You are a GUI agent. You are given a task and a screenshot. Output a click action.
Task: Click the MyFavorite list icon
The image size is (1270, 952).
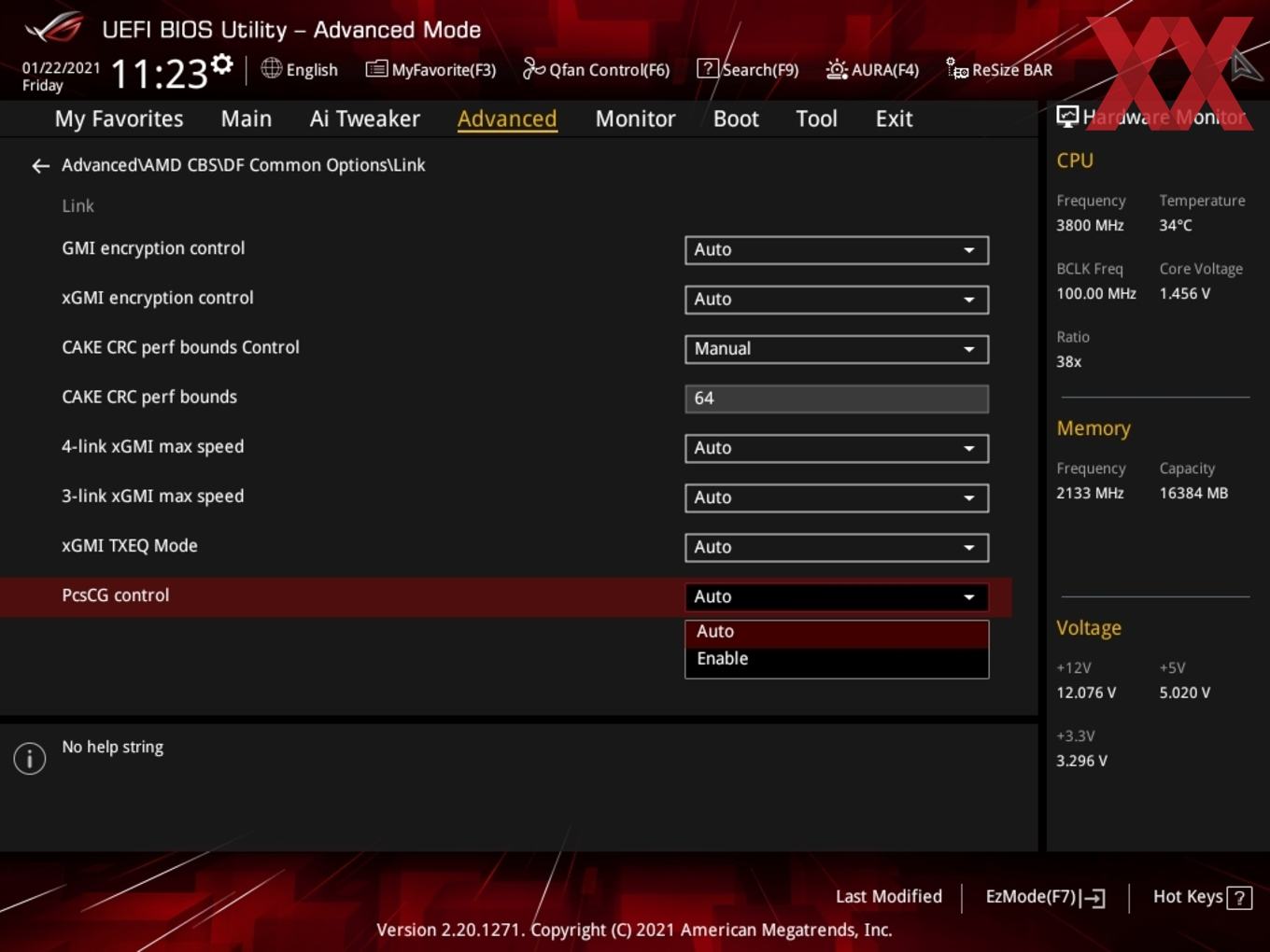[376, 69]
